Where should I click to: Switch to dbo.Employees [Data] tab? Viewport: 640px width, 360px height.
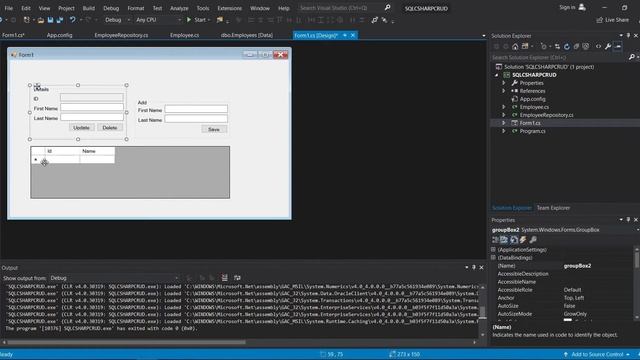coord(247,35)
